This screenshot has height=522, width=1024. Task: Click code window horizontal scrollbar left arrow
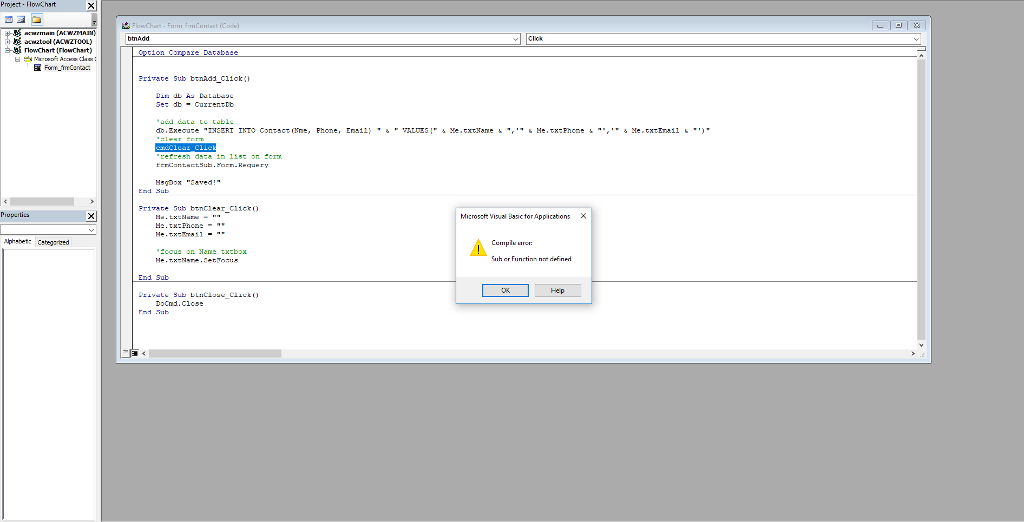[x=144, y=353]
